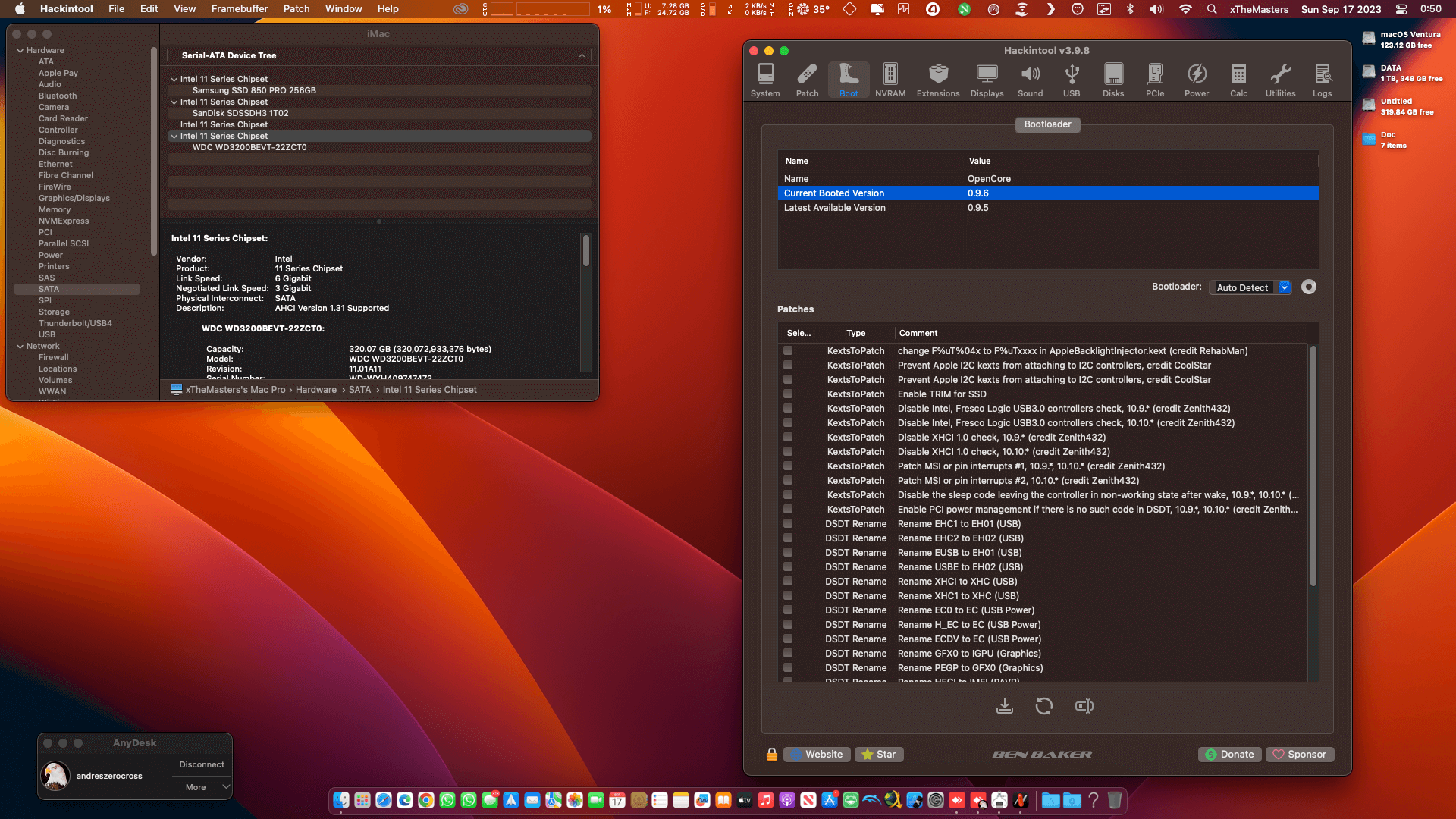The height and width of the screenshot is (819, 1456).
Task: Select the USB toolbar icon
Action: click(x=1072, y=80)
